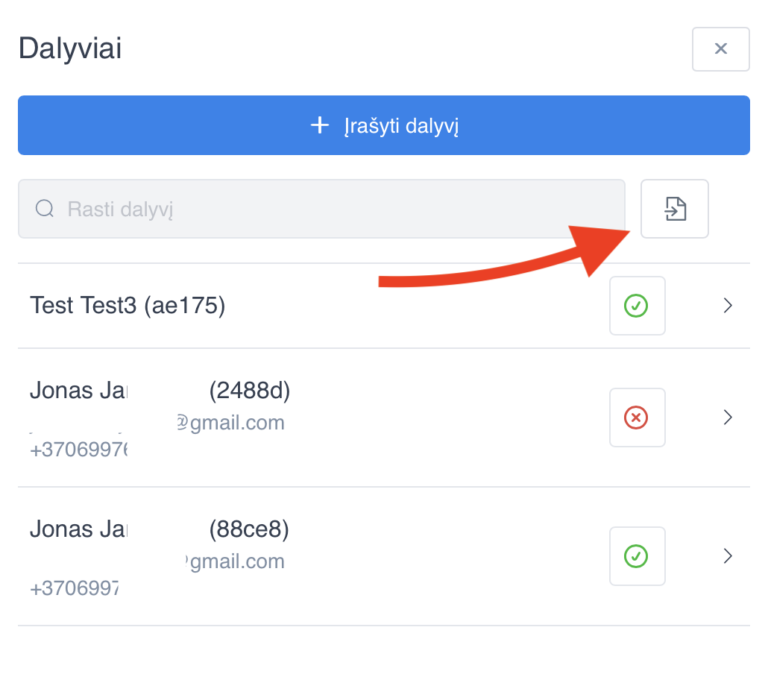Click phone number under Jonas (88ce8)
This screenshot has height=677, width=768.
click(x=74, y=588)
